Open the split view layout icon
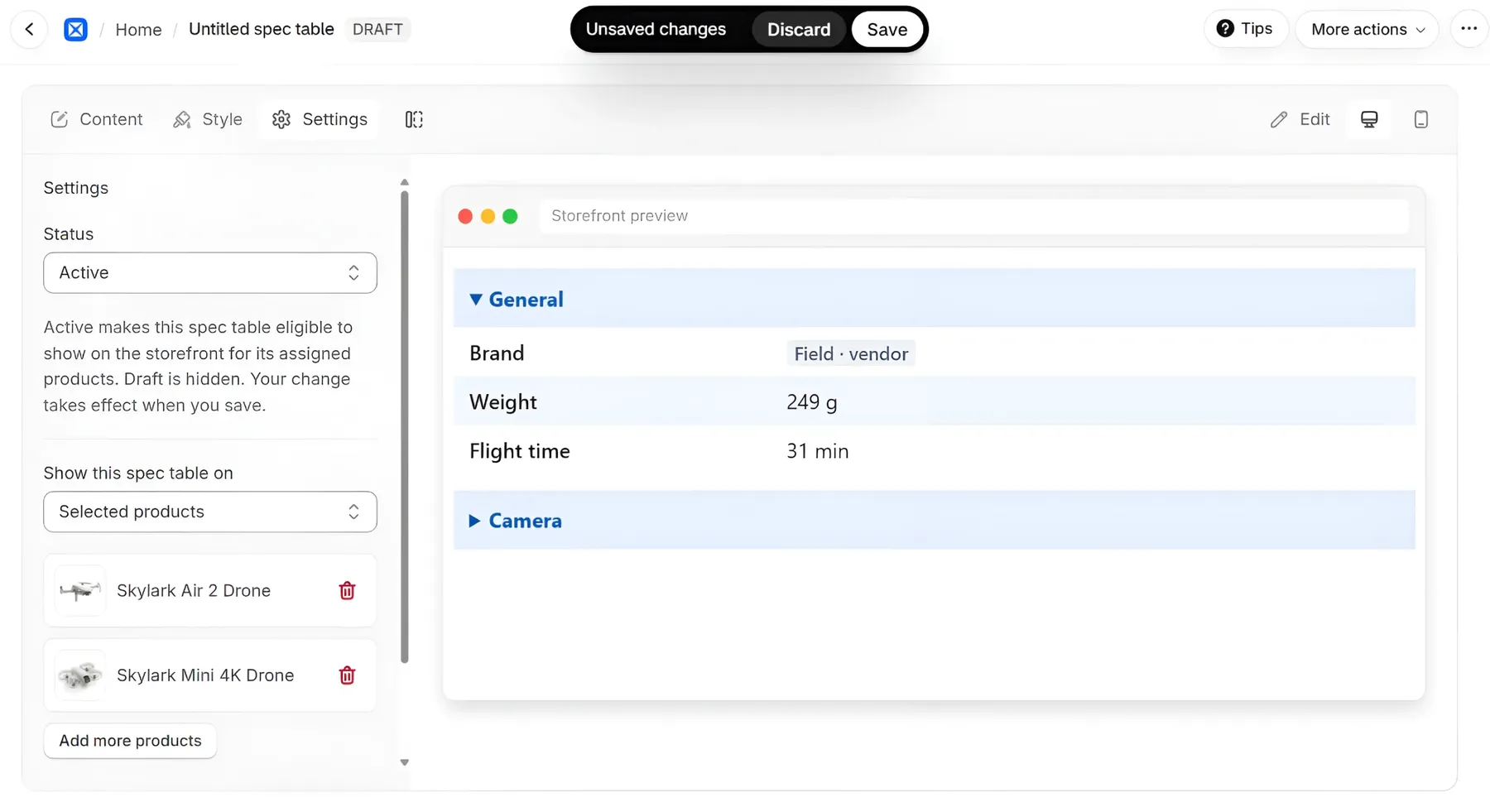The height and width of the screenshot is (812, 1490). click(x=414, y=119)
